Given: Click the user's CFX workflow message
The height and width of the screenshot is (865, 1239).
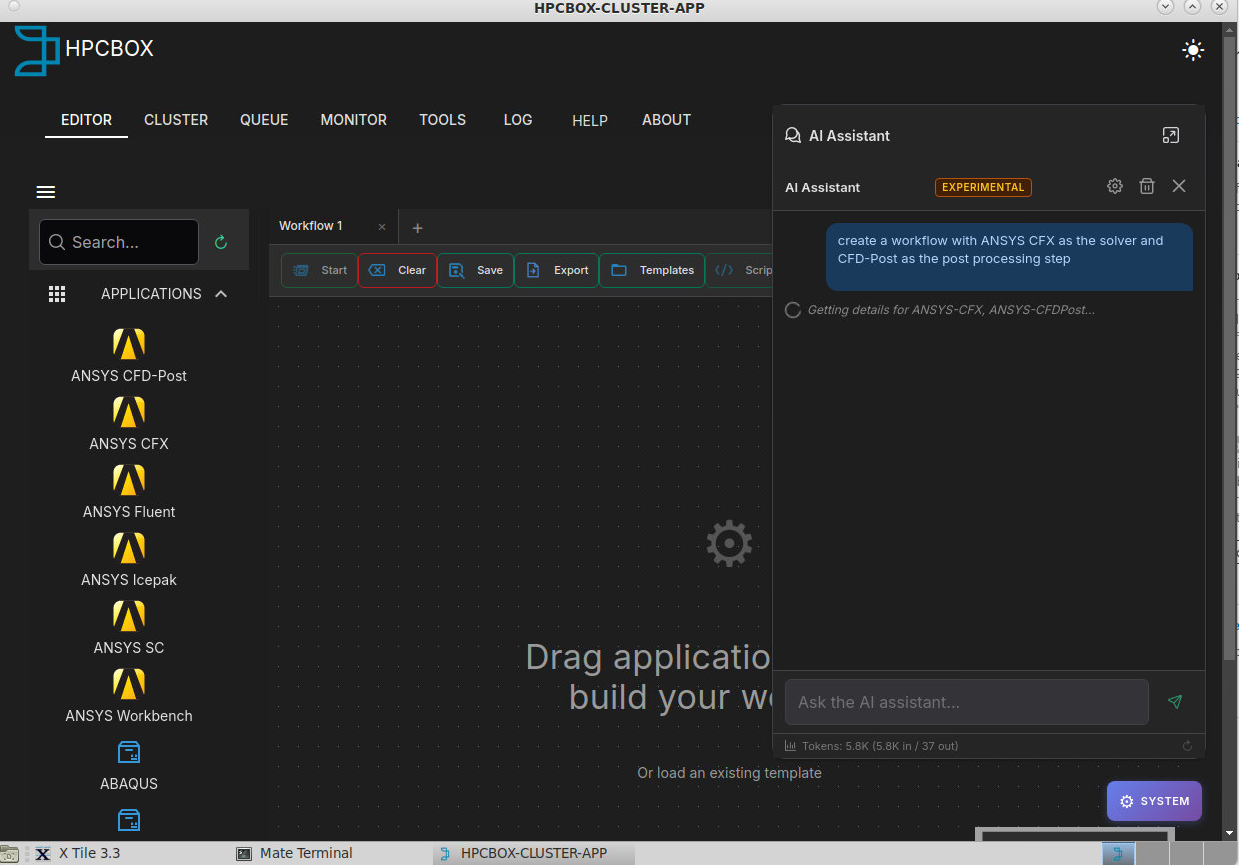Looking at the screenshot, I should pyautogui.click(x=1010, y=257).
